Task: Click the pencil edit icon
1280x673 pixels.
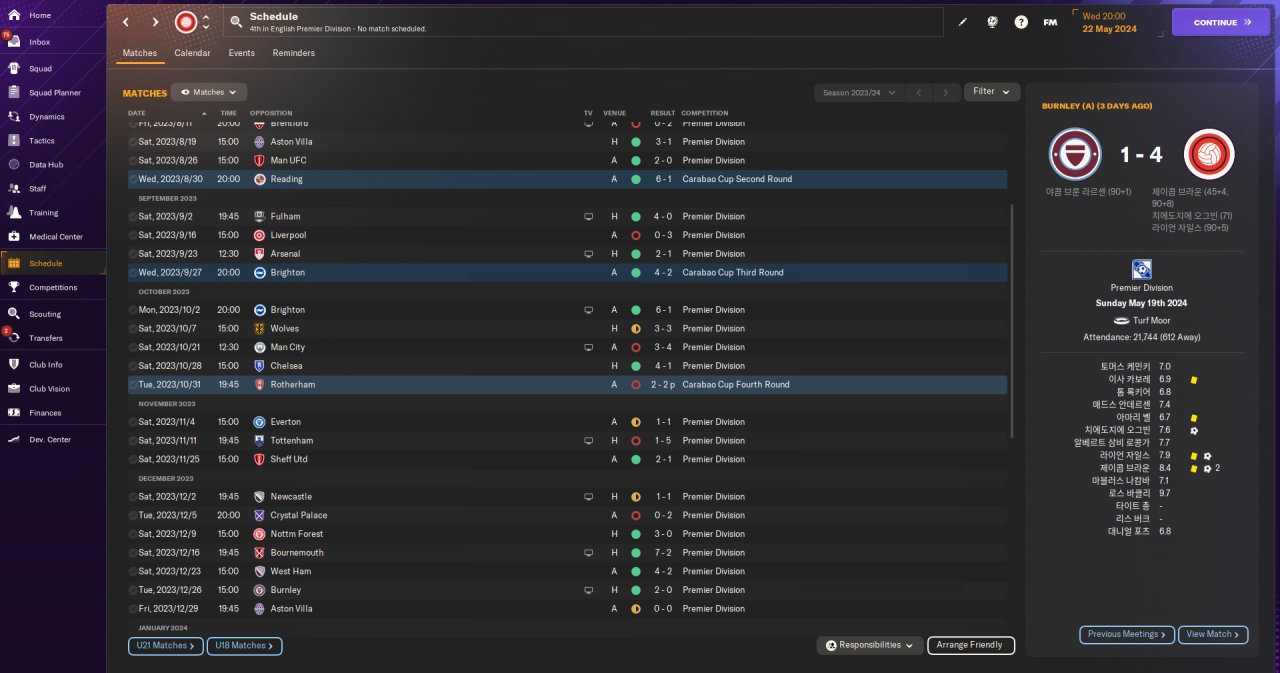Action: 963,22
